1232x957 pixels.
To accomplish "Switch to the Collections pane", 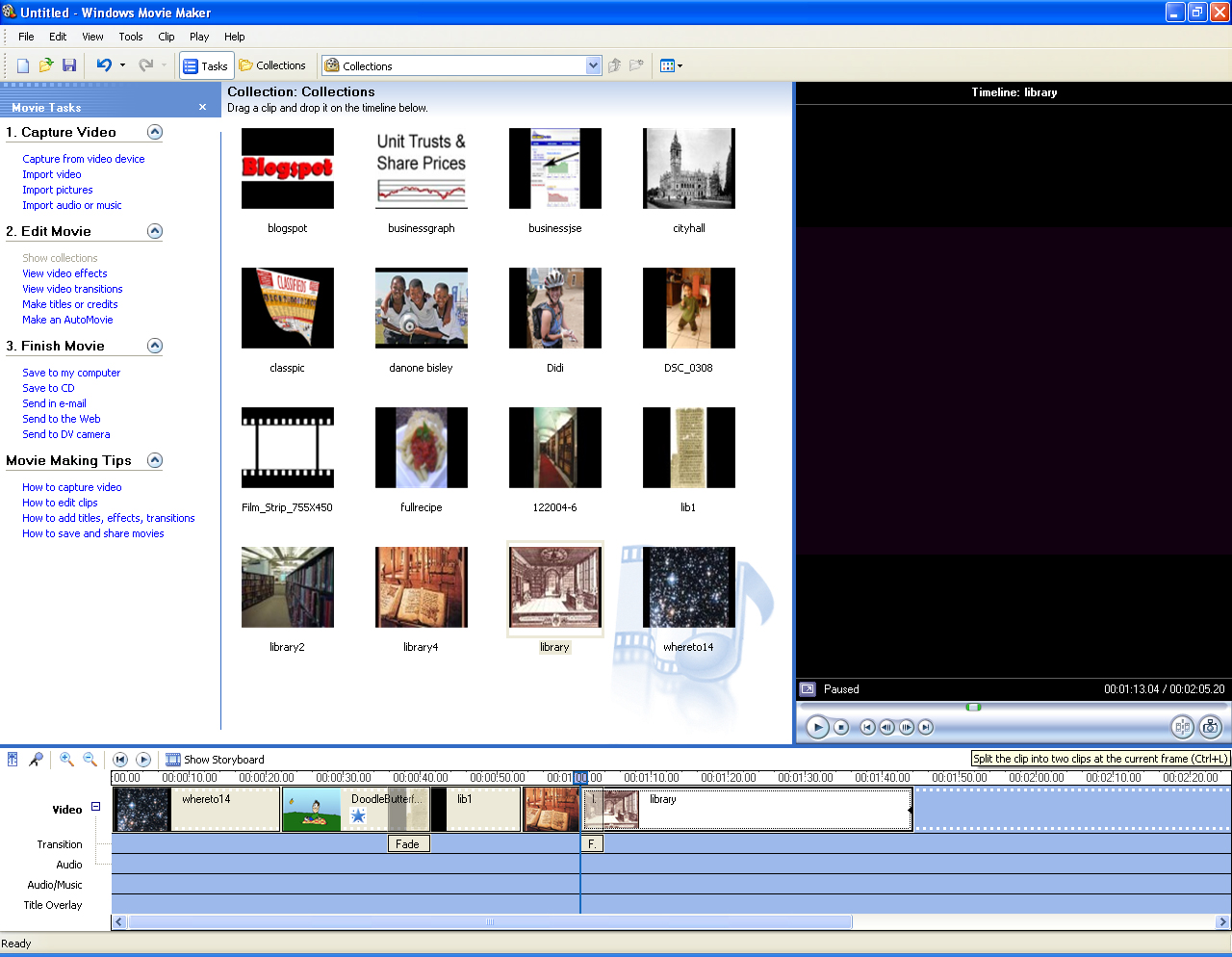I will point(274,65).
